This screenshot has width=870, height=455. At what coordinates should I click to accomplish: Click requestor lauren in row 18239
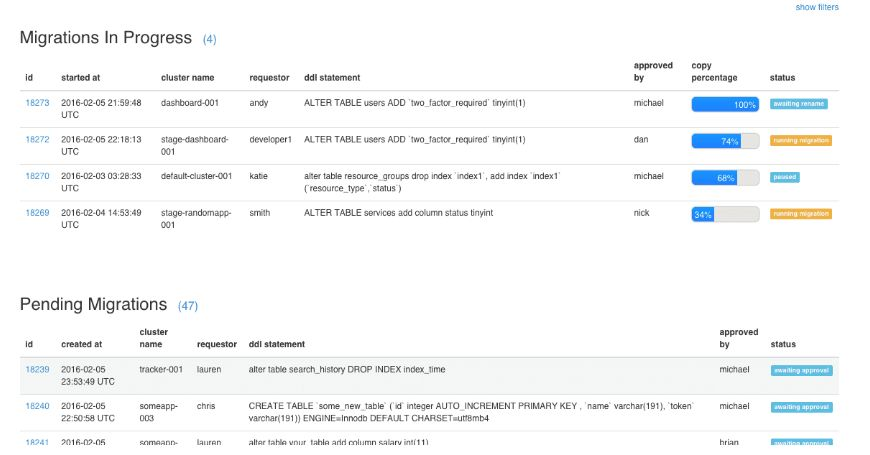click(209, 369)
